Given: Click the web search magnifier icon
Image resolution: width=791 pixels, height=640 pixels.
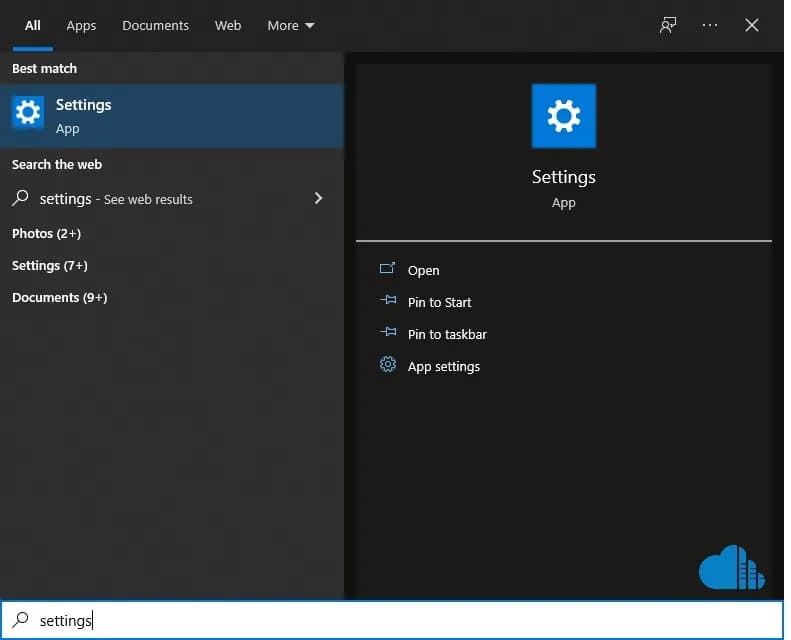Looking at the screenshot, I should pos(20,198).
